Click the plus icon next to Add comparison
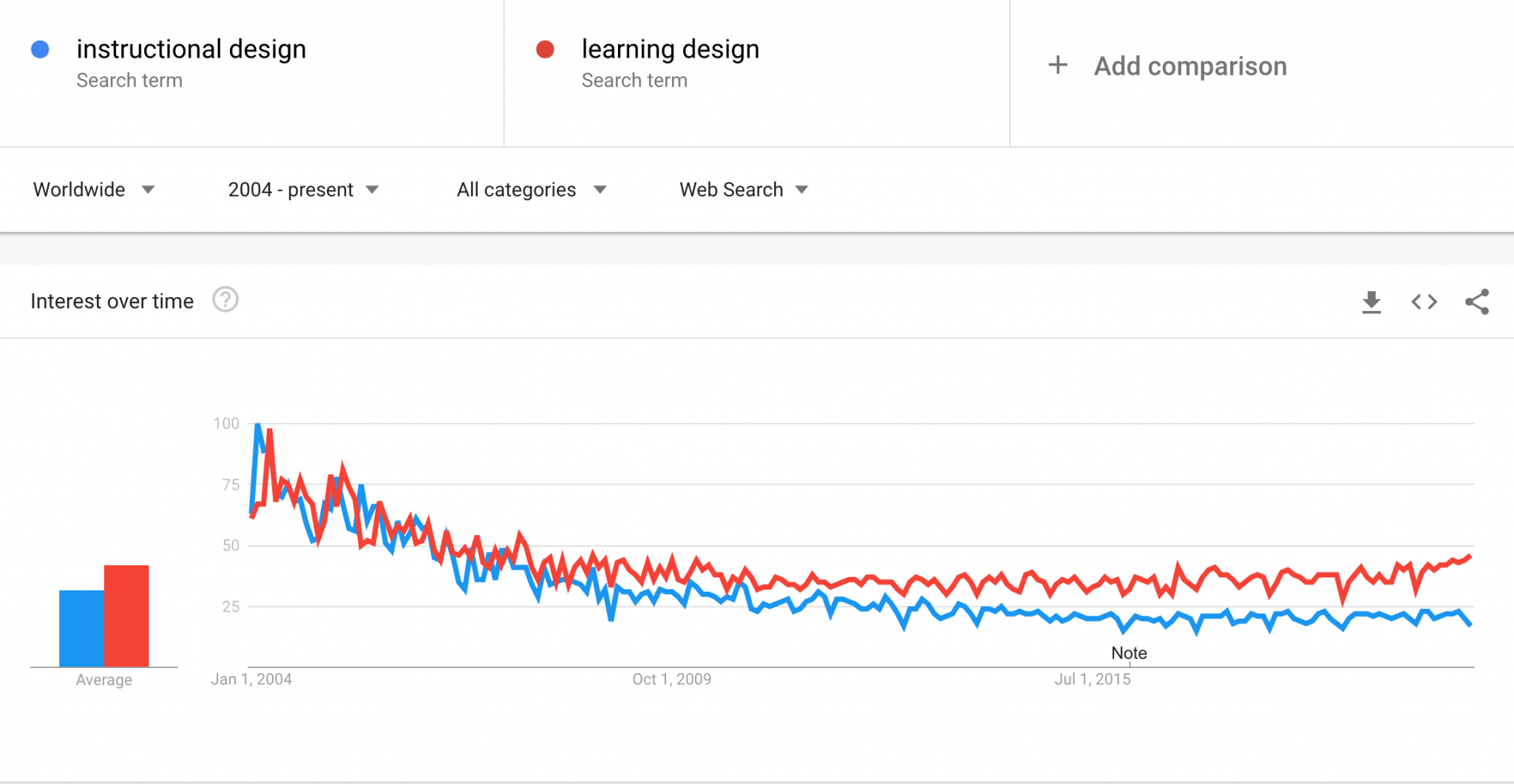The image size is (1514, 784). click(1057, 65)
